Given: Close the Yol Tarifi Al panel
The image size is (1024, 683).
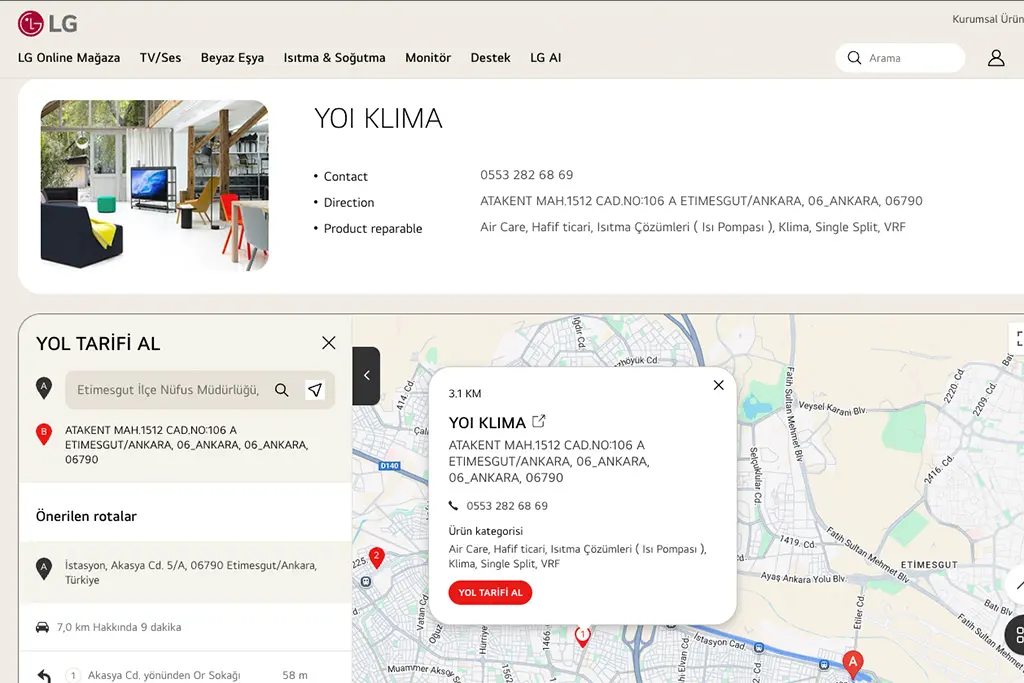Looking at the screenshot, I should click(328, 343).
